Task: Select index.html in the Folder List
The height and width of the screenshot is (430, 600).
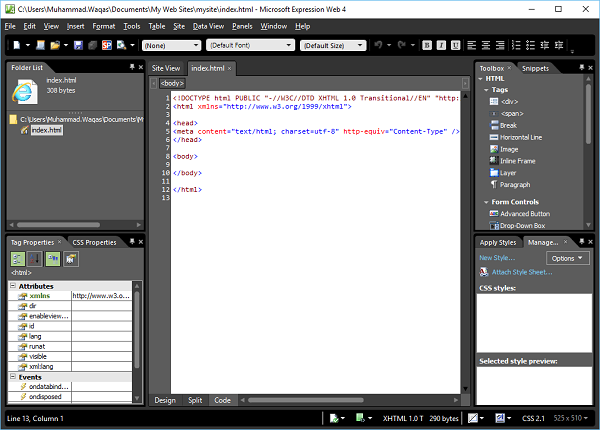Action: [45, 130]
